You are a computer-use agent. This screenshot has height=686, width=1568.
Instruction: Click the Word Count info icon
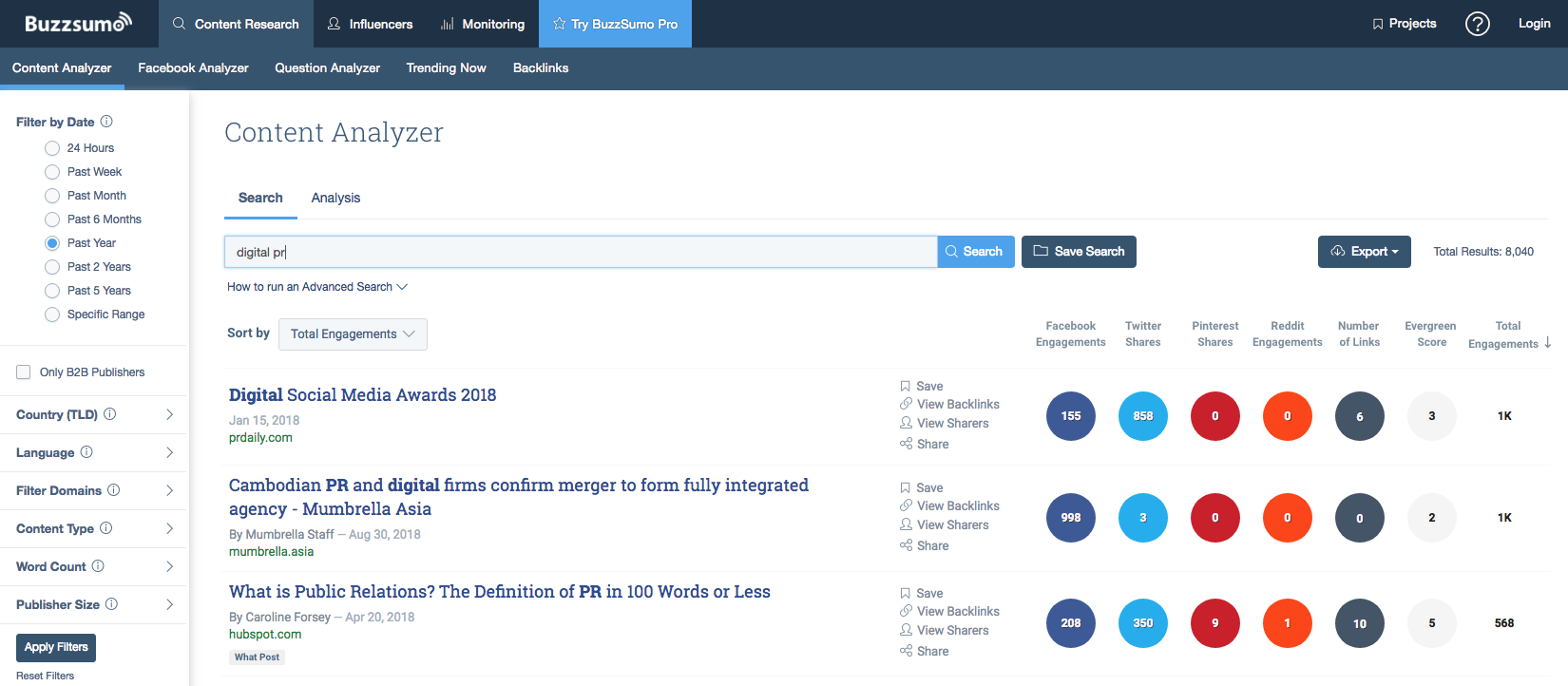(98, 566)
